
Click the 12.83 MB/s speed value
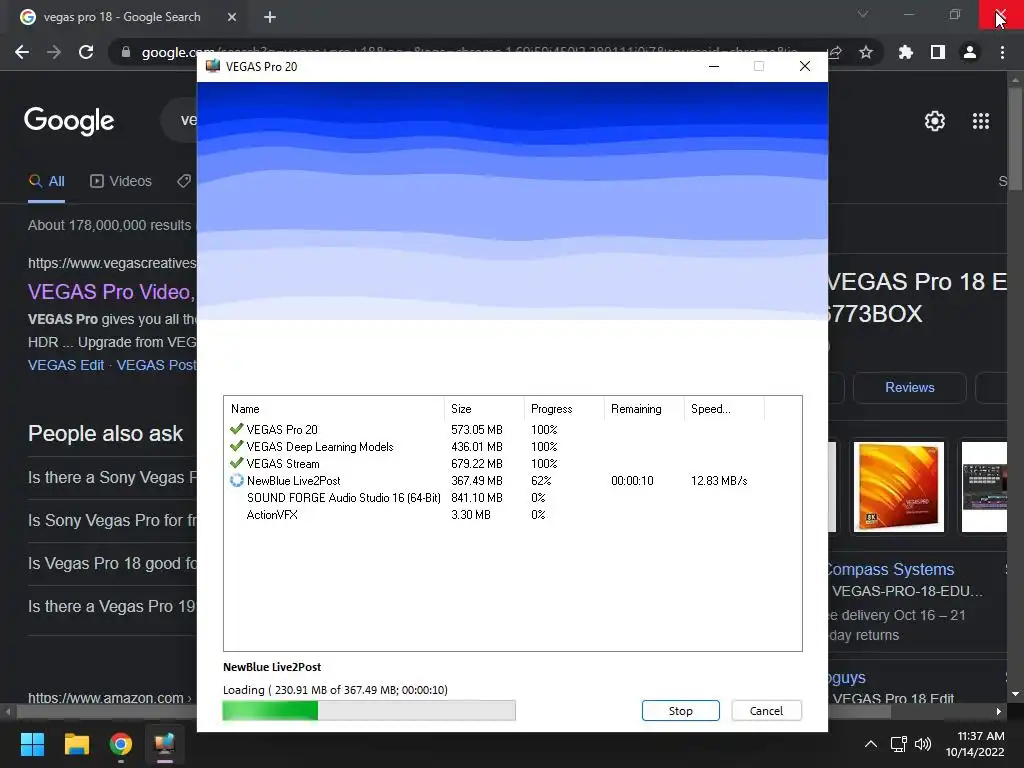[719, 481]
